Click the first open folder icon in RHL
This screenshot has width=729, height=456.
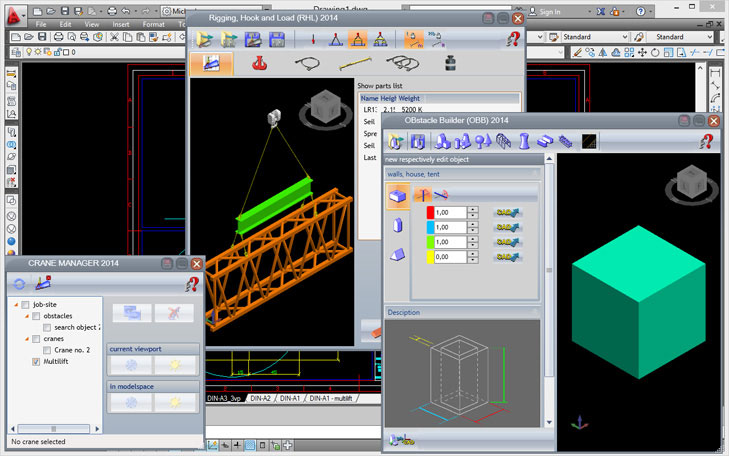204,40
